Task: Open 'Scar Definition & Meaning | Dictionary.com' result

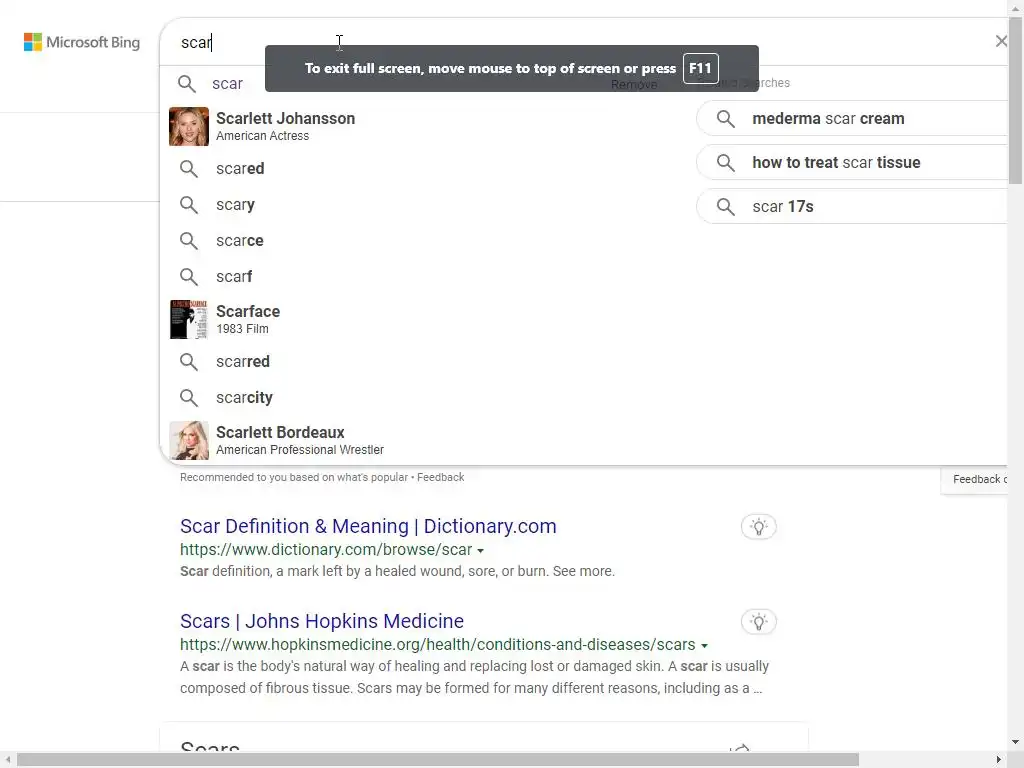Action: pos(368,526)
